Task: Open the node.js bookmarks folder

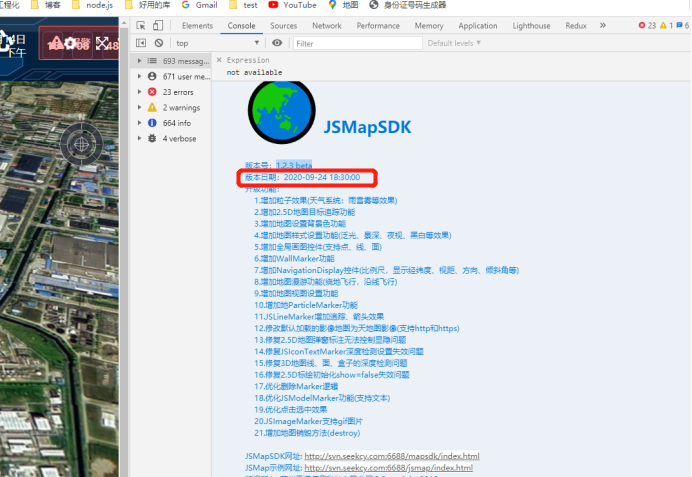Action: coord(92,5)
